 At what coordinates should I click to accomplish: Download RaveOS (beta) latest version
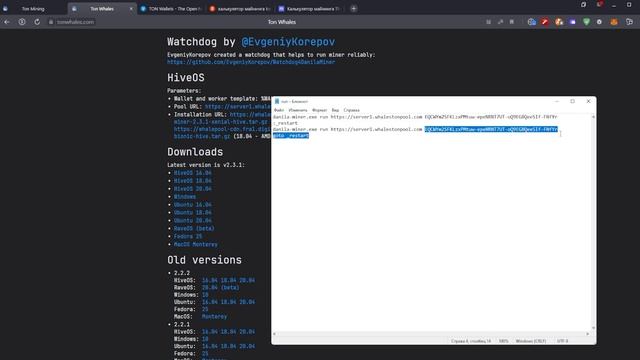click(194, 229)
